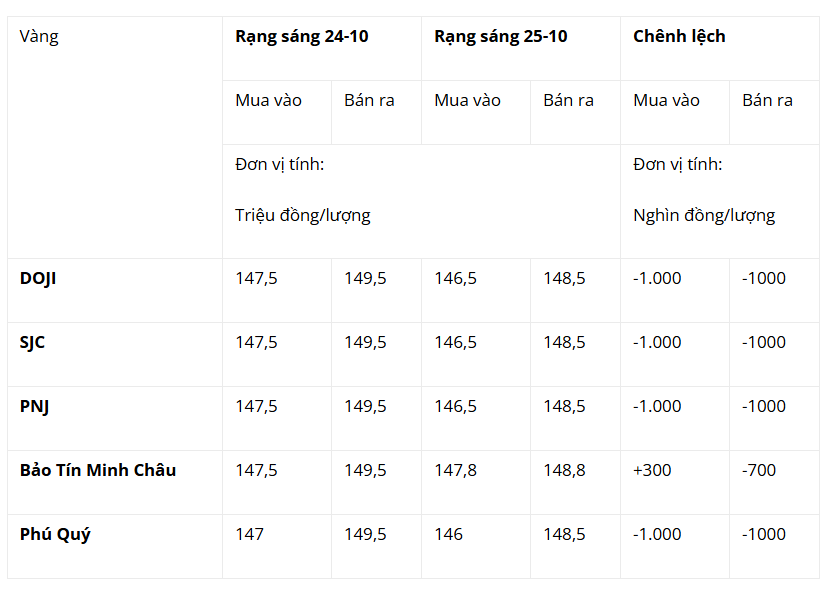Click "Bán ra" under Chênh lệch

tap(767, 101)
